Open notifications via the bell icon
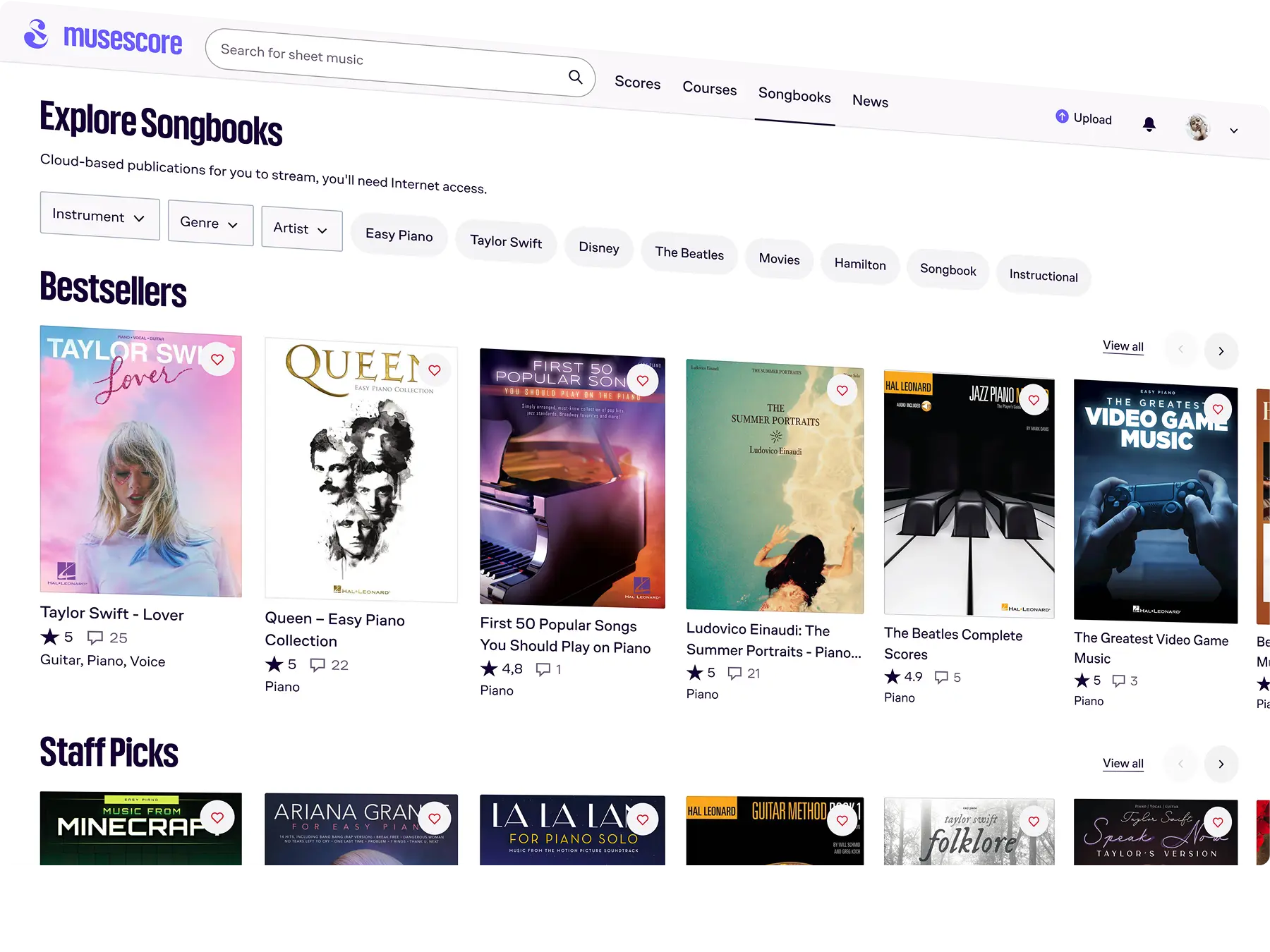 point(1149,125)
